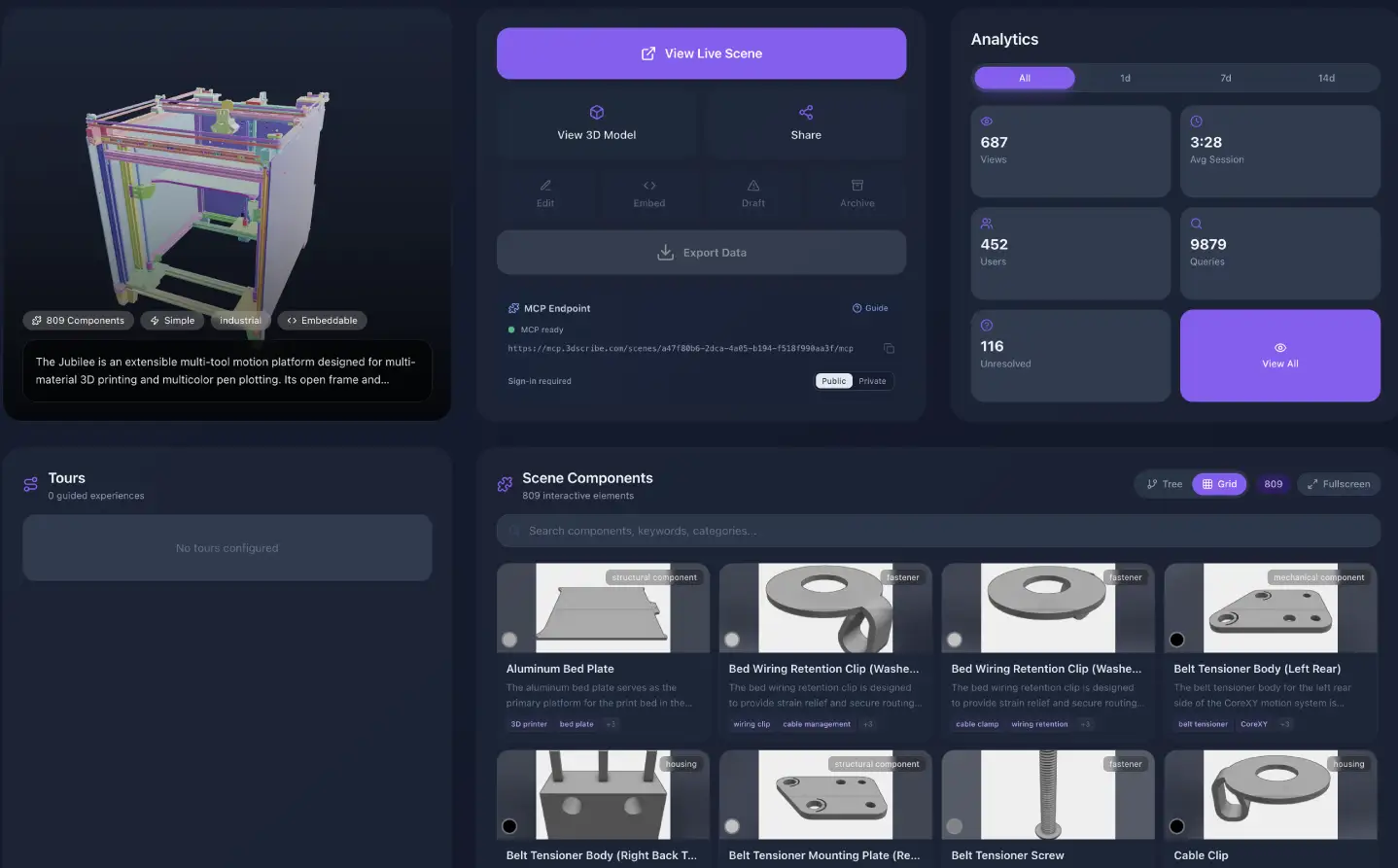Expand the +3 tags on Aluminum Bed Plate

pos(611,724)
